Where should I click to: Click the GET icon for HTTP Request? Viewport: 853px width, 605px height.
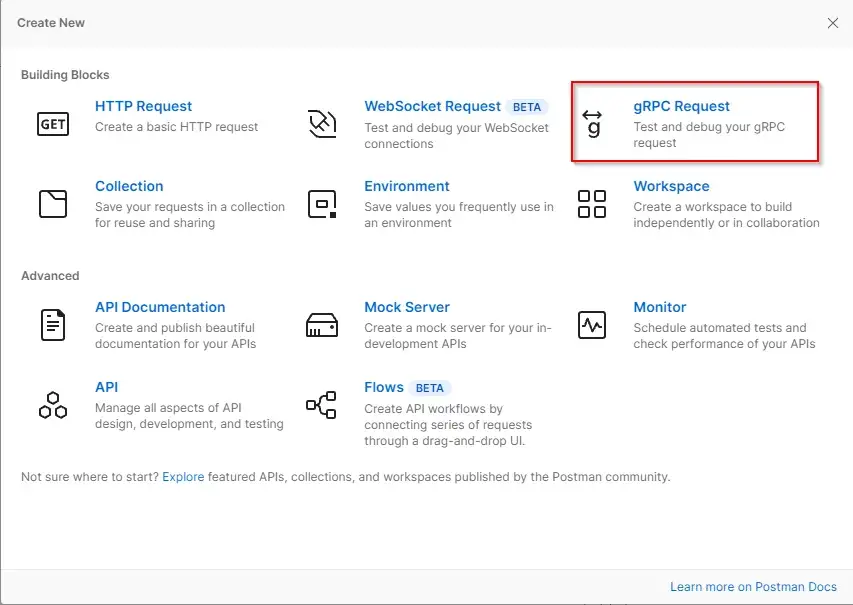(52, 123)
